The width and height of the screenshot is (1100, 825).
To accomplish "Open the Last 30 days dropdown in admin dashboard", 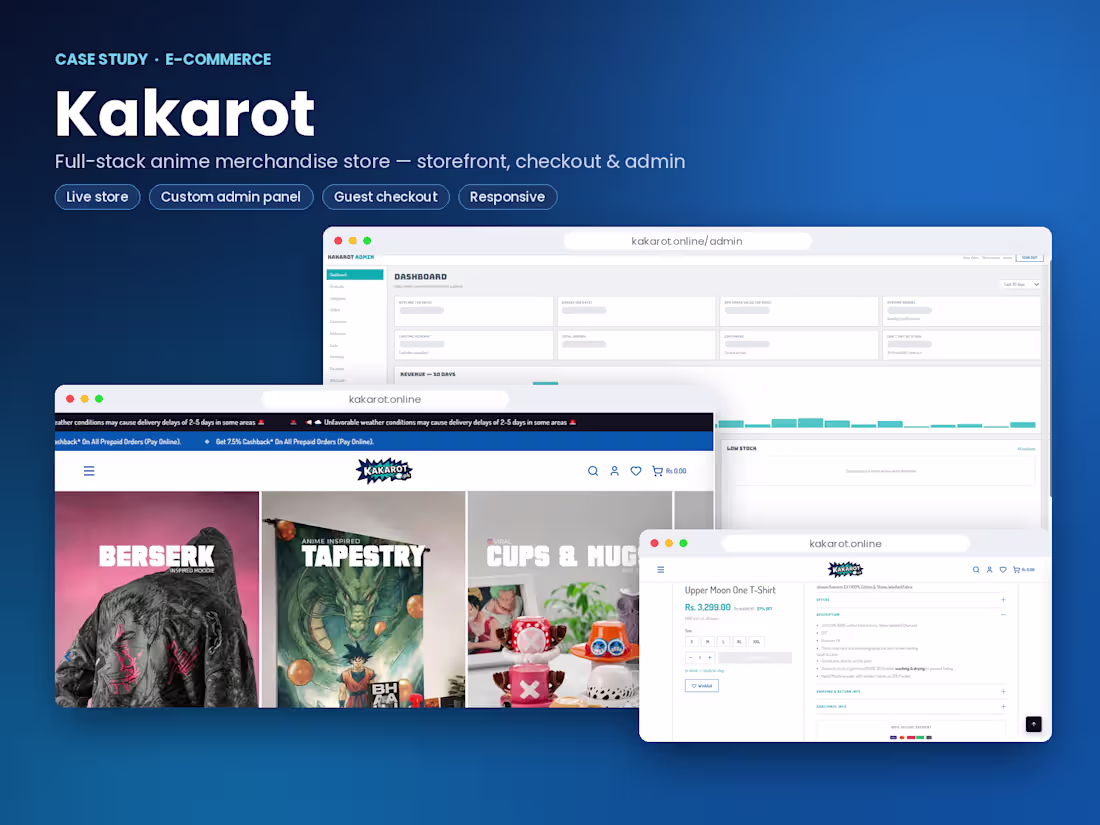I will 1020,284.
